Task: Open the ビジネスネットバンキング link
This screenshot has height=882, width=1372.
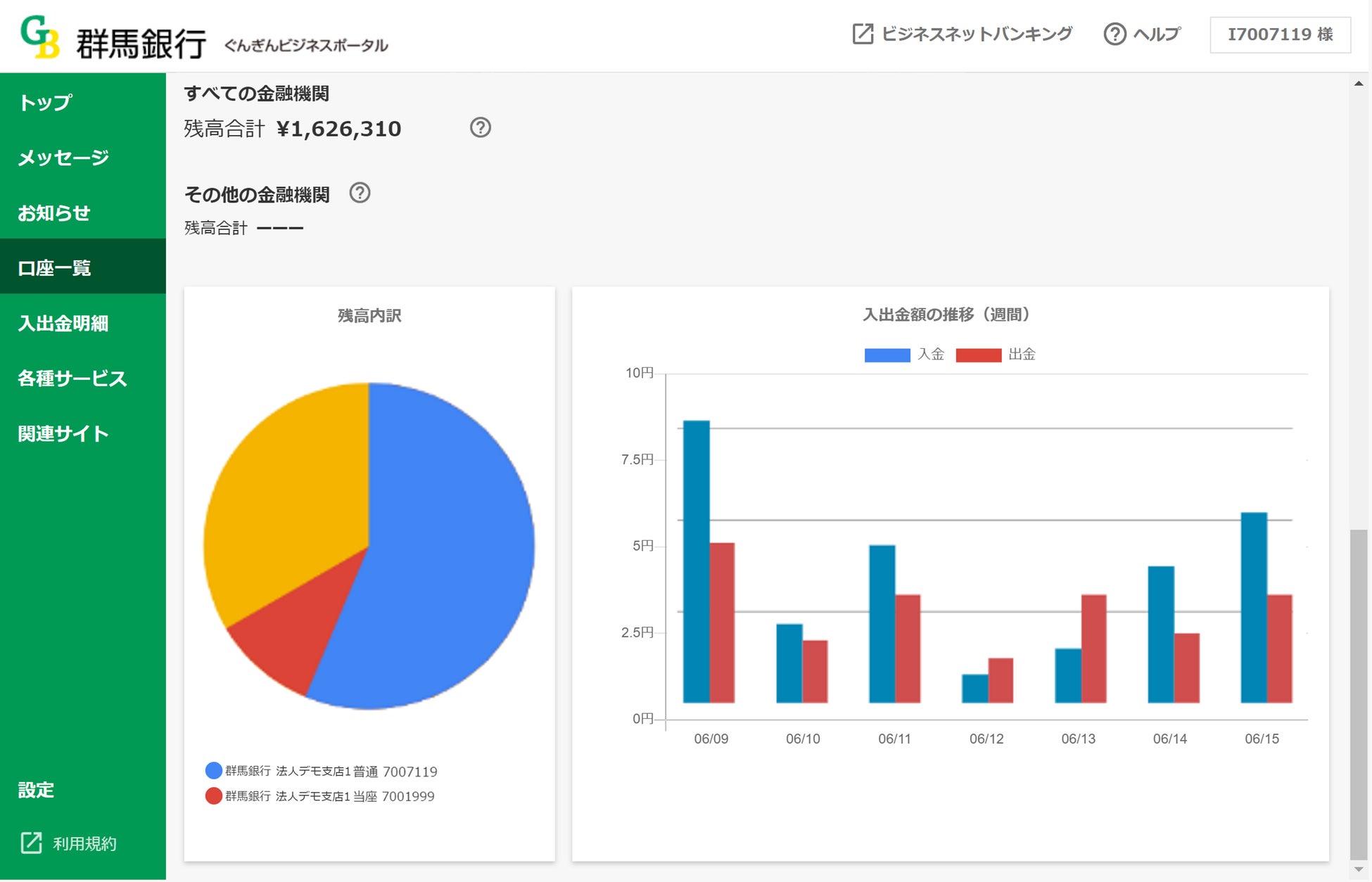Action: pyautogui.click(x=976, y=34)
